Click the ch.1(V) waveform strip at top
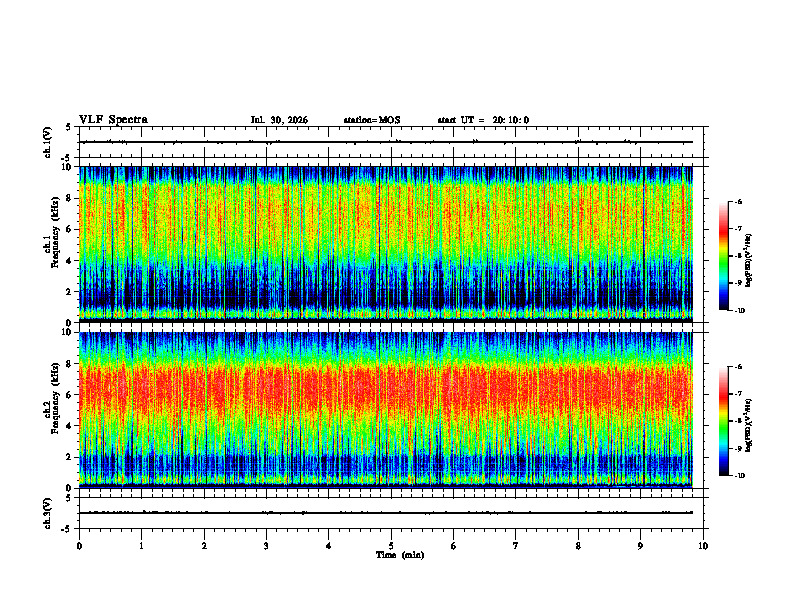Viewport: 792px width, 612px height. (391, 142)
